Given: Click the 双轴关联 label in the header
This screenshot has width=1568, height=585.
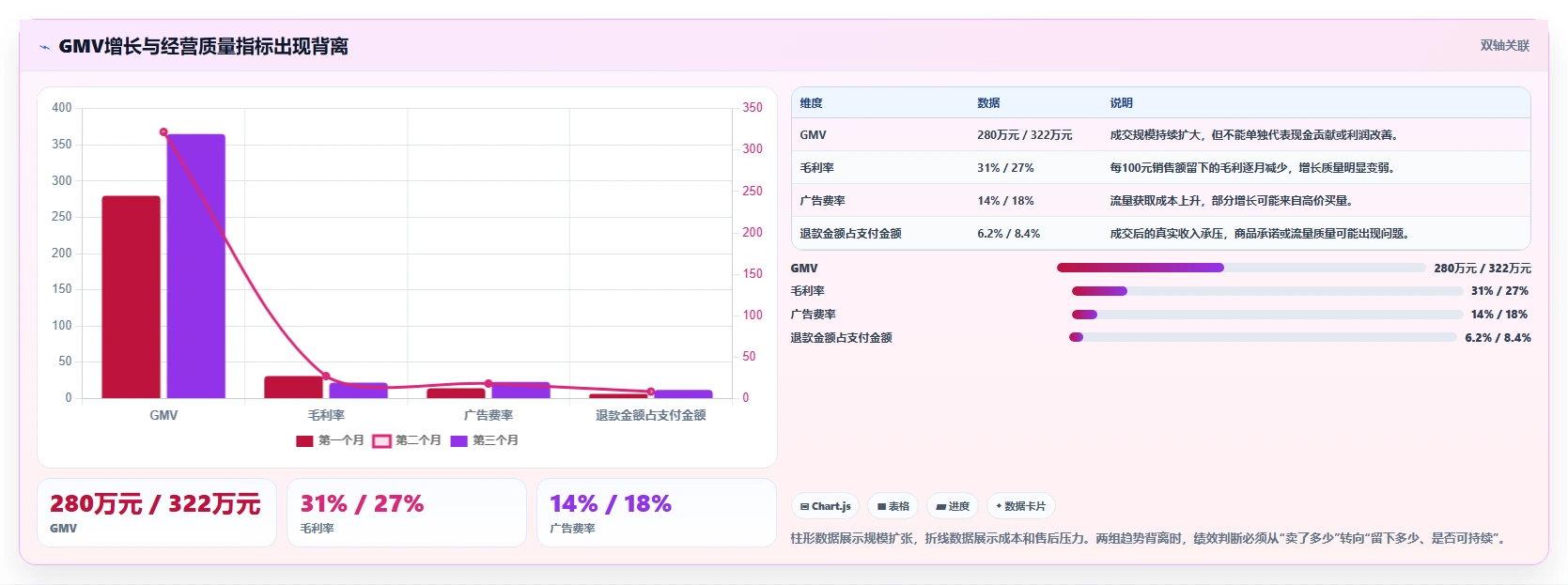Looking at the screenshot, I should [1505, 45].
